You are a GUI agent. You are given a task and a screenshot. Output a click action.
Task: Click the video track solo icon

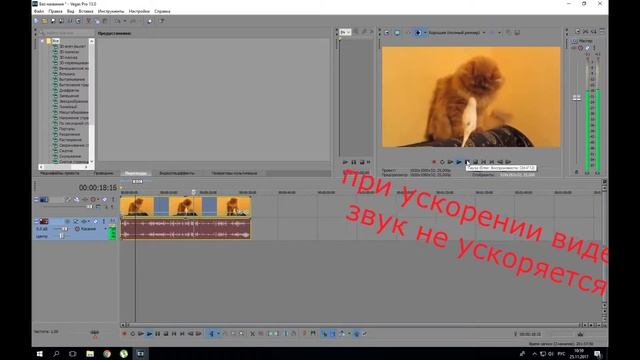point(113,199)
